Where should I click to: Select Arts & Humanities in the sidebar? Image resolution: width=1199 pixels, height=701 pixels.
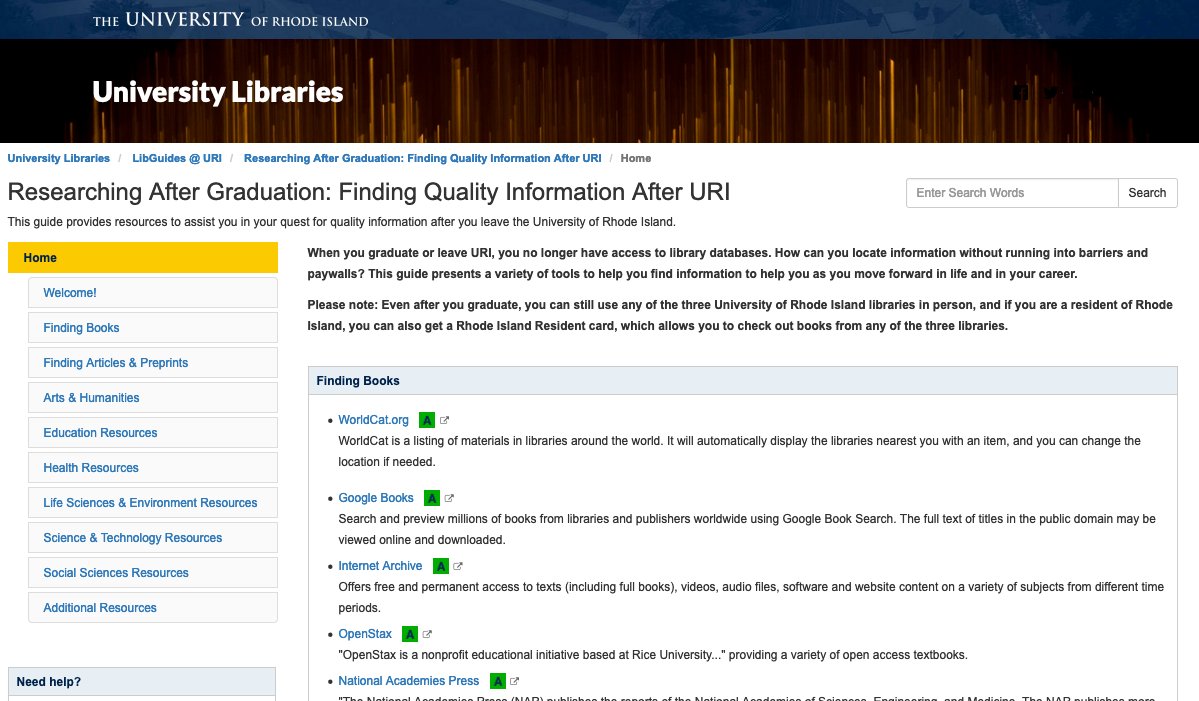pos(153,398)
